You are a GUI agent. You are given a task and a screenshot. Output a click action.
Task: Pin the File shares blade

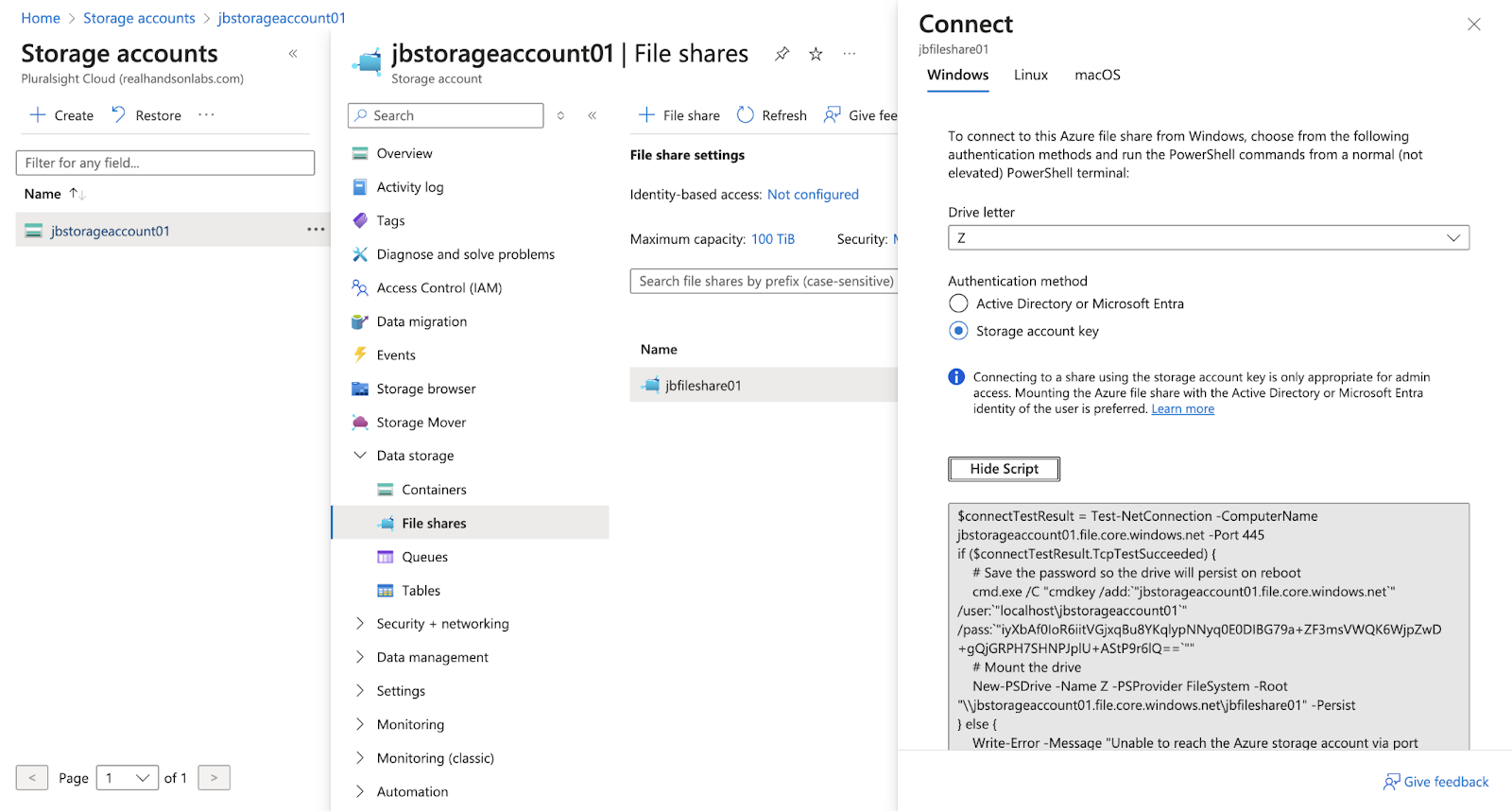pos(782,54)
